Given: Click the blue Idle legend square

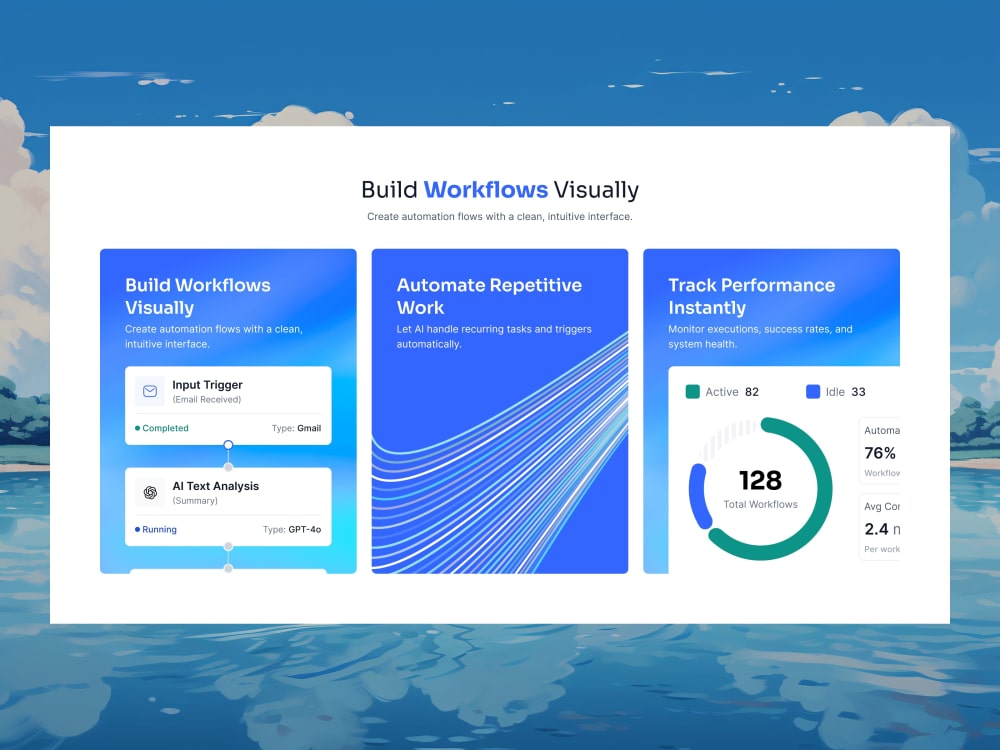Looking at the screenshot, I should point(812,392).
